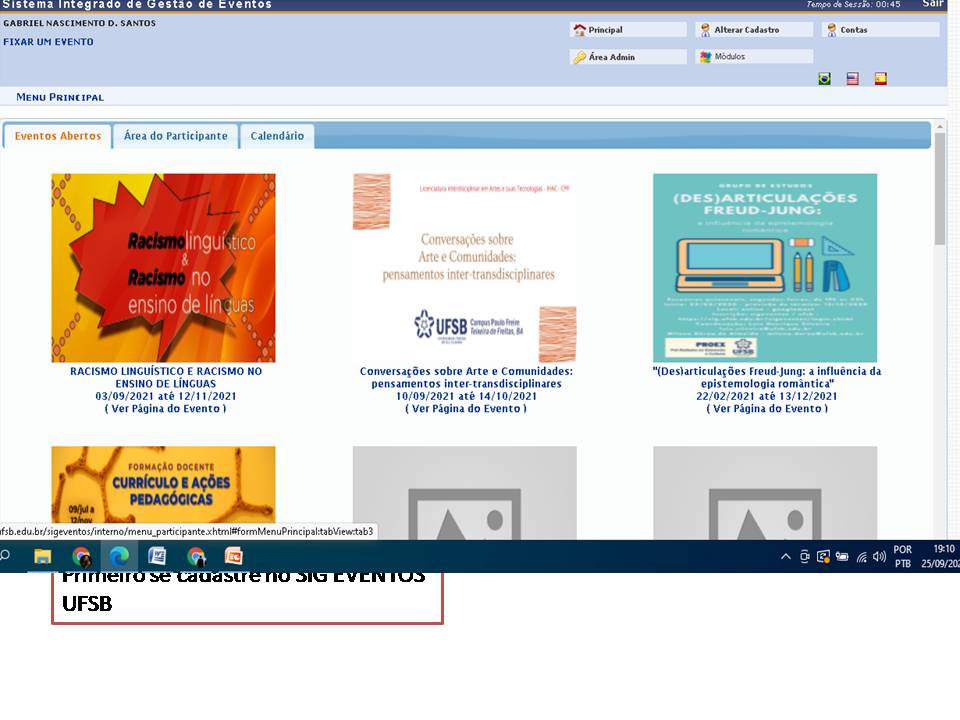Screen dimensions: 960x720
Task: Open first Chrome icon in taskbar
Action: pyautogui.click(x=81, y=557)
